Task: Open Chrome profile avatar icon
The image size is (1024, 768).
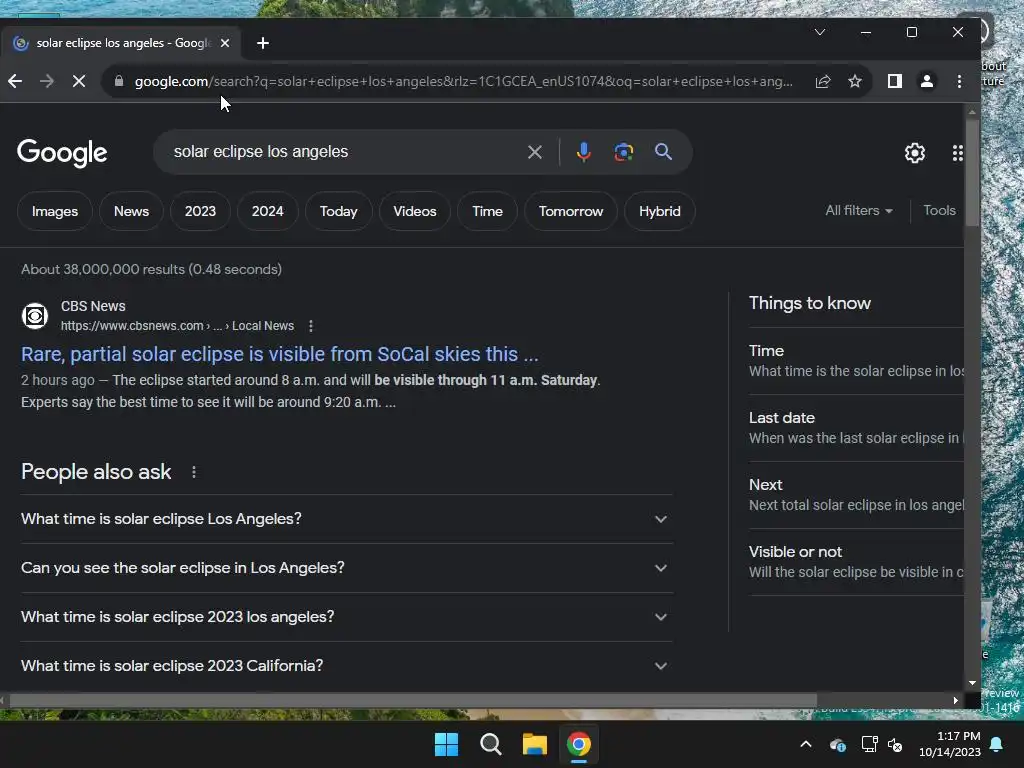Action: (927, 81)
